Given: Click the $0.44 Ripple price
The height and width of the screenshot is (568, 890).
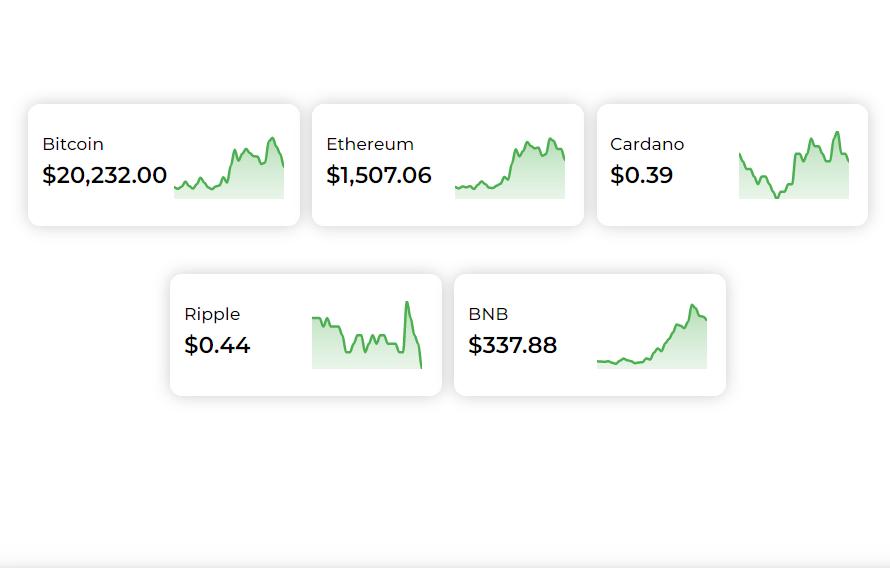Looking at the screenshot, I should (x=217, y=345).
